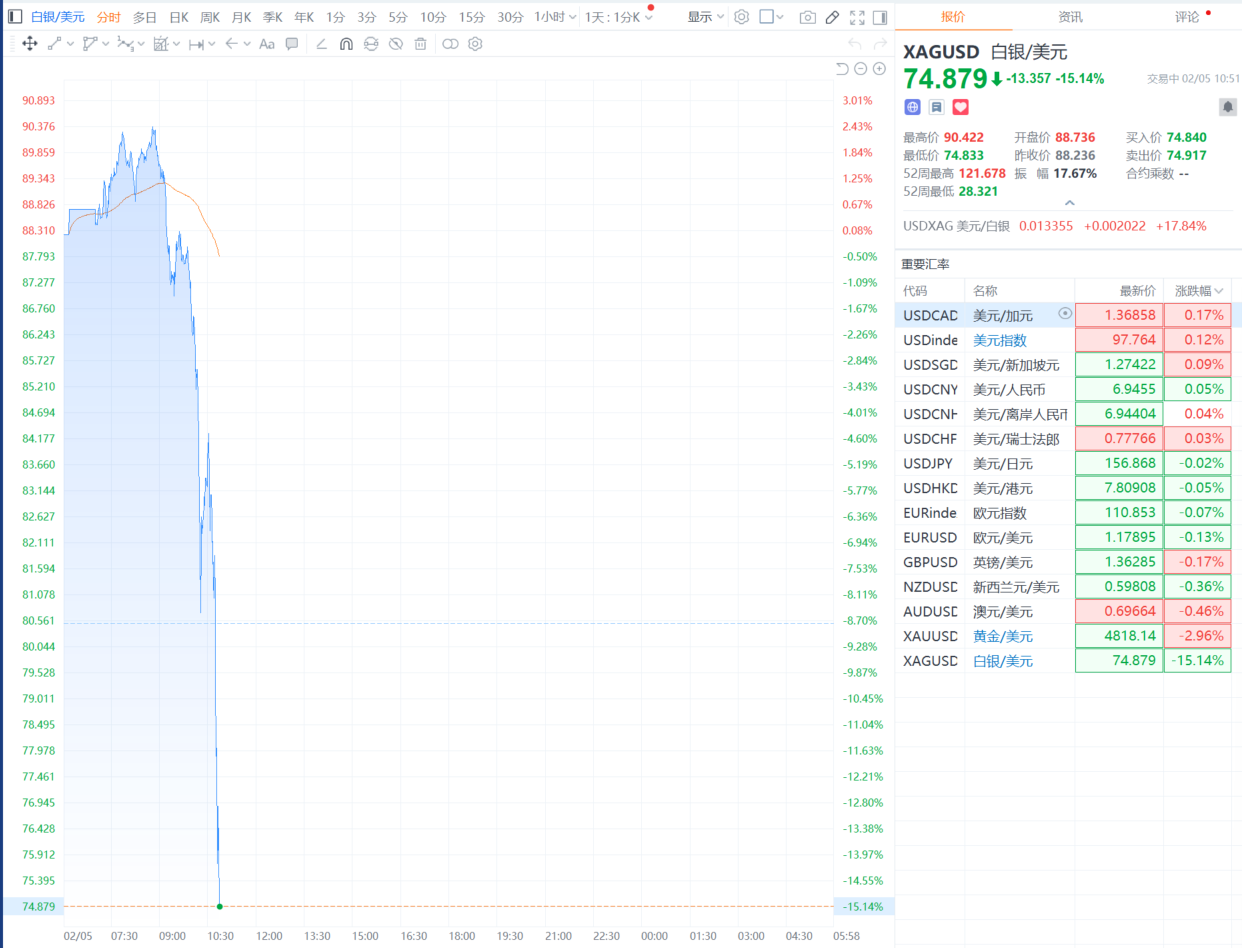Toggle price alert bell for XAGUSD

coord(1227,107)
